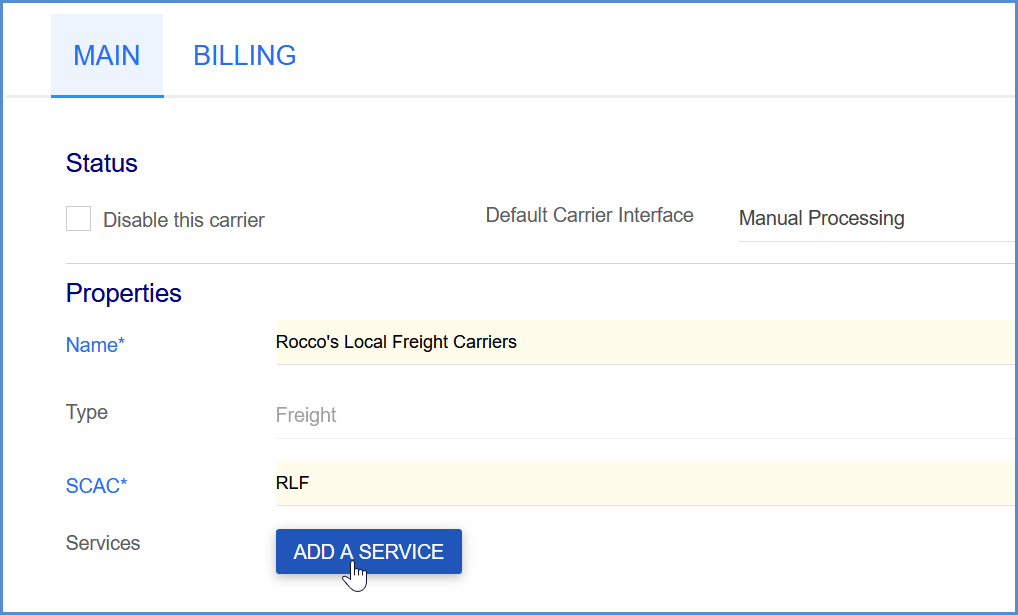The height and width of the screenshot is (615, 1018).
Task: Click the Name* field label
Action: click(x=95, y=345)
